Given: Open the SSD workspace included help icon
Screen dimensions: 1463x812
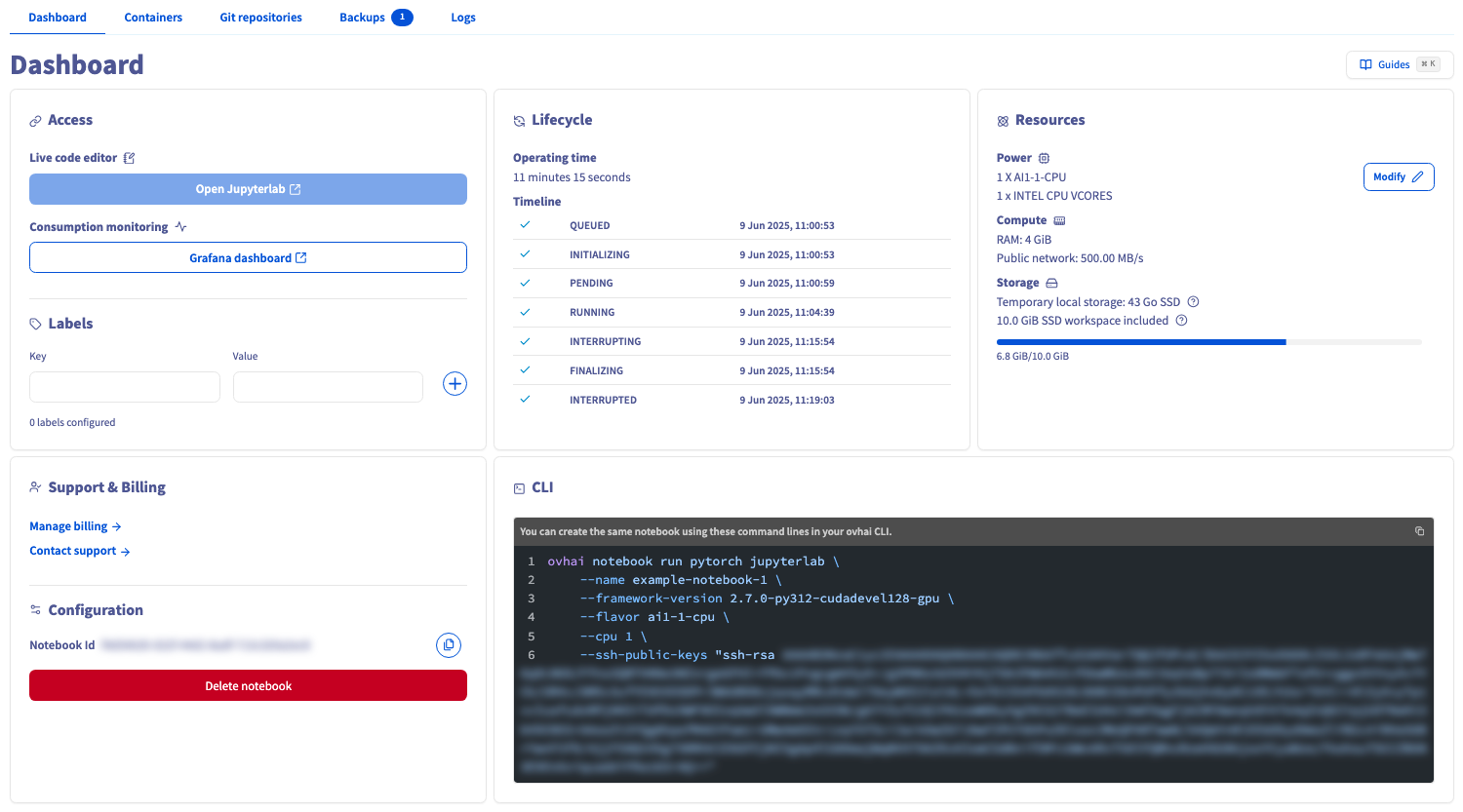Looking at the screenshot, I should [1181, 320].
